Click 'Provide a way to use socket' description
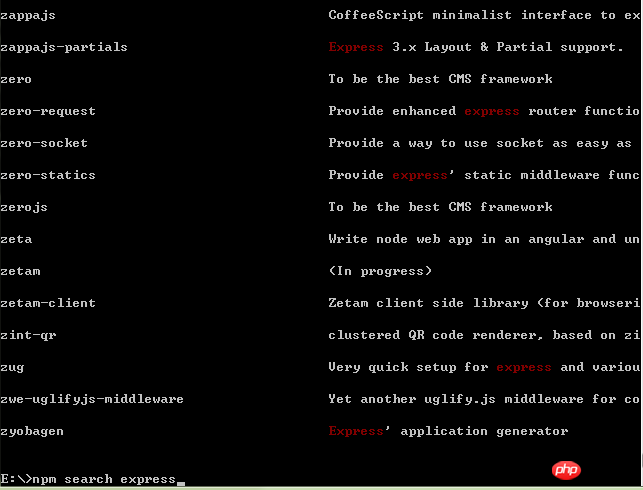The image size is (643, 490). point(480,143)
